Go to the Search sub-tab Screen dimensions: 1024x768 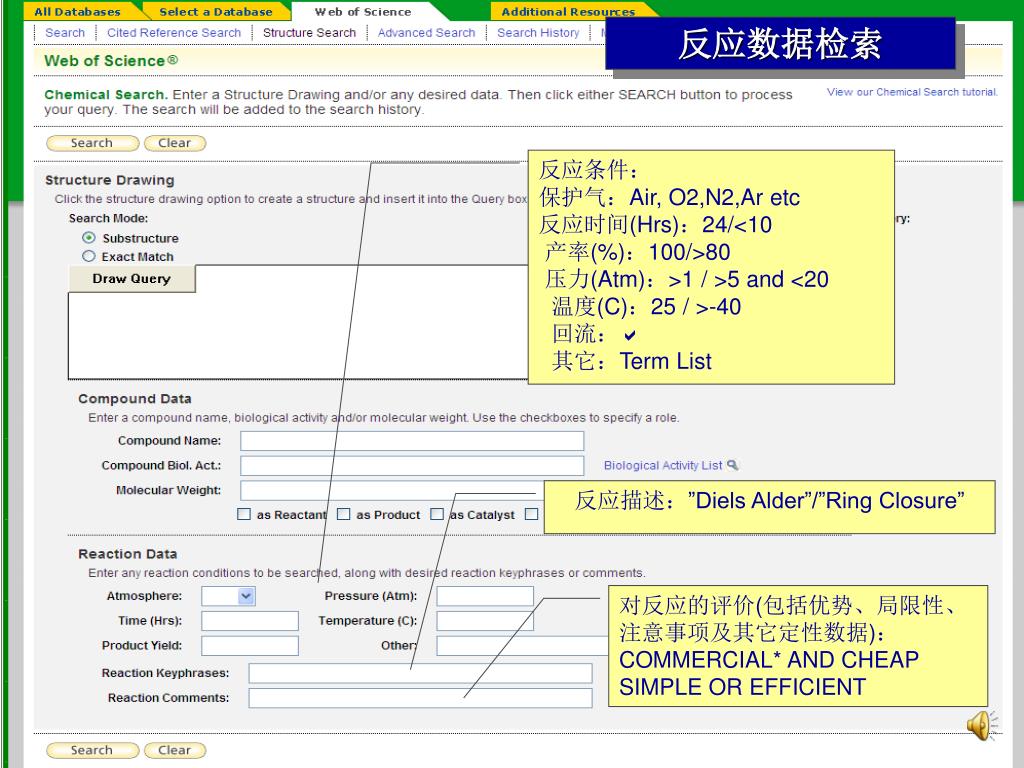coord(65,33)
